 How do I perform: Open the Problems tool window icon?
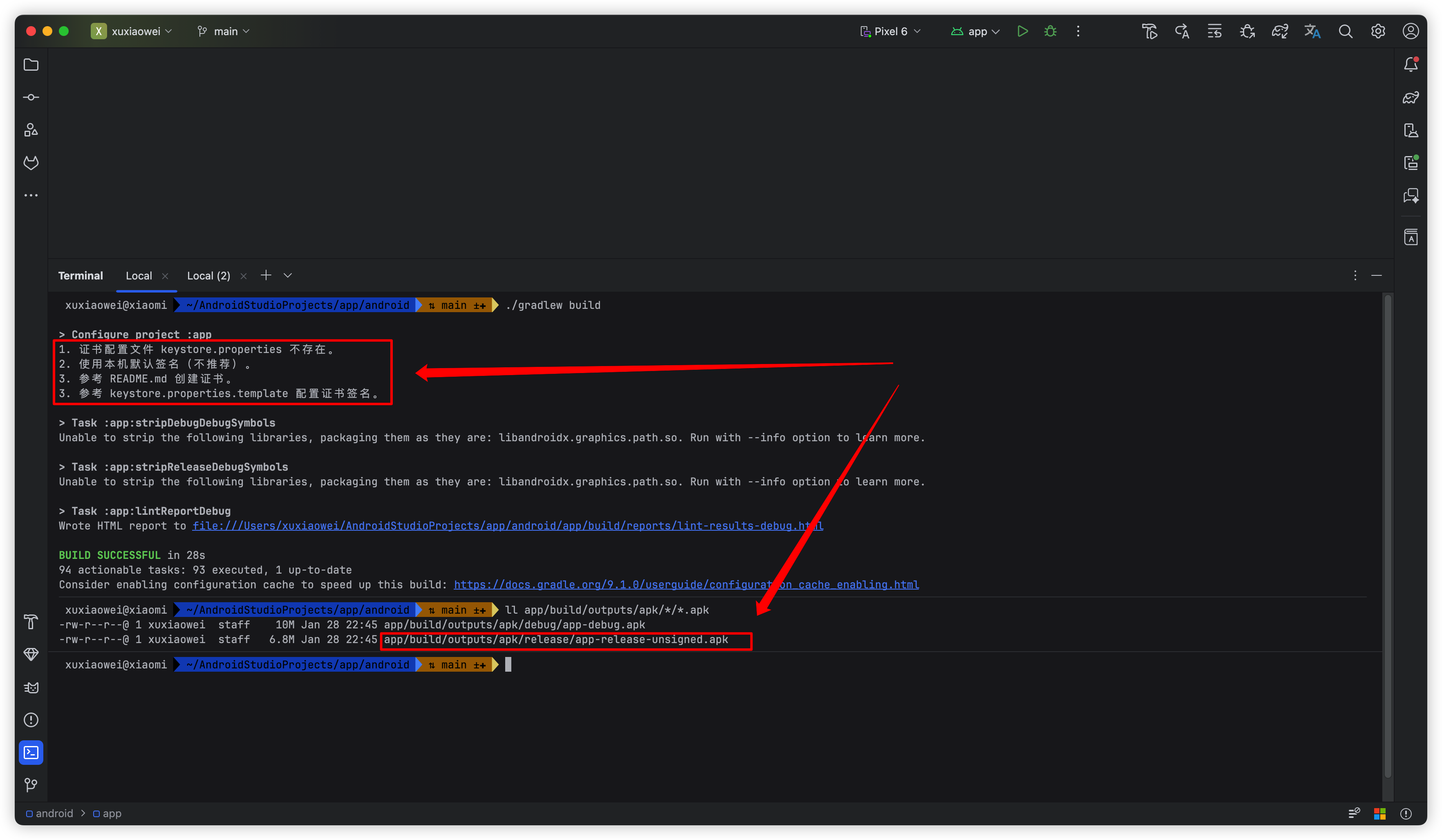point(31,720)
